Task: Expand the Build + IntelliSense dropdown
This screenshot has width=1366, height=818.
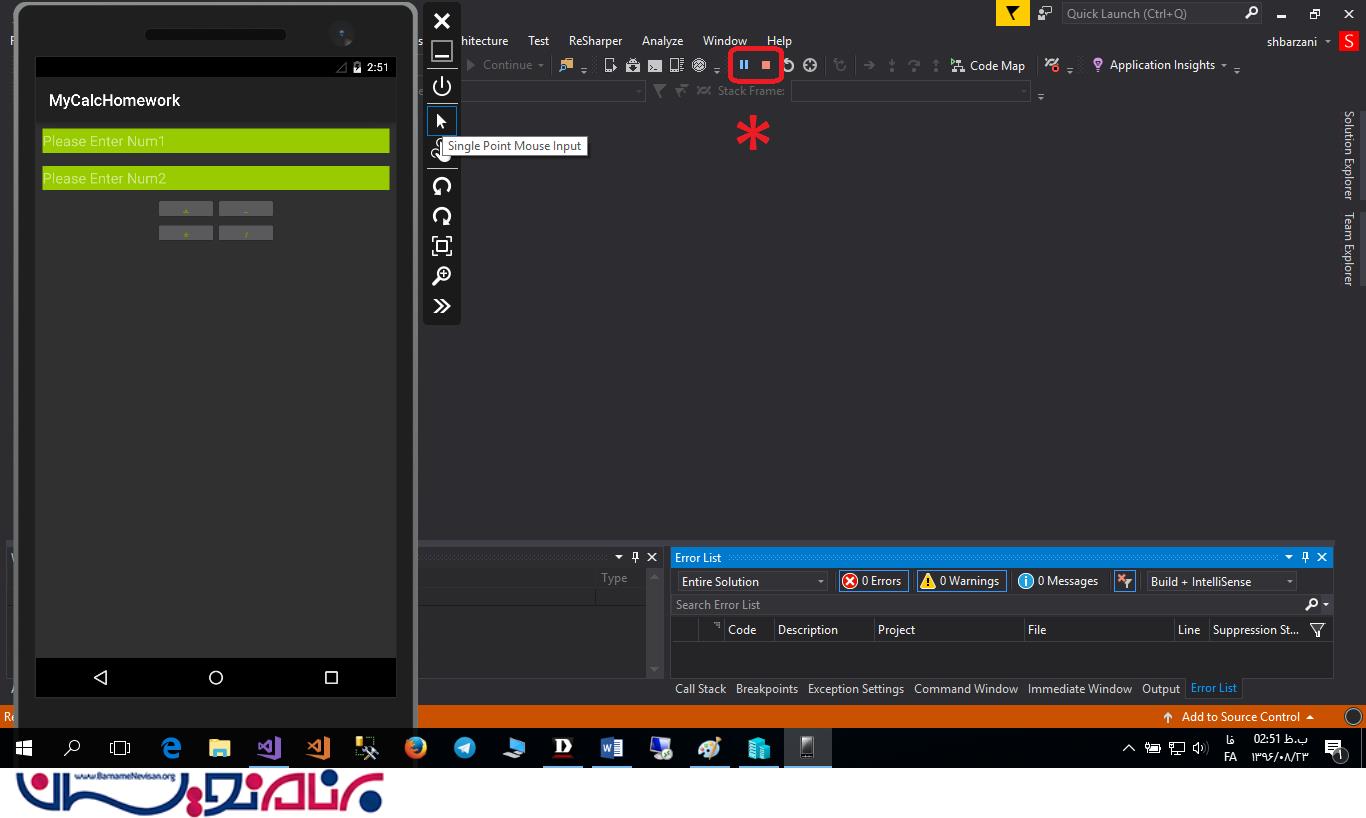Action: tap(1221, 581)
